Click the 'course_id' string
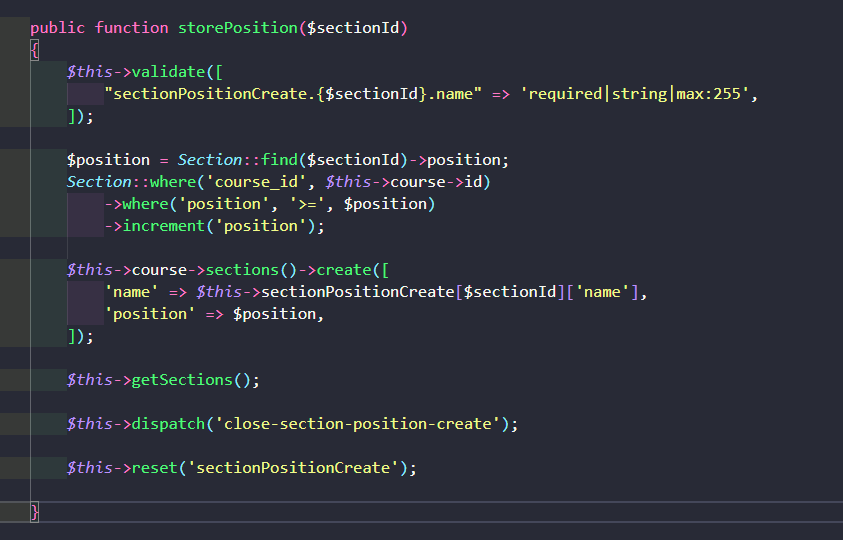843x540 pixels. [256, 182]
